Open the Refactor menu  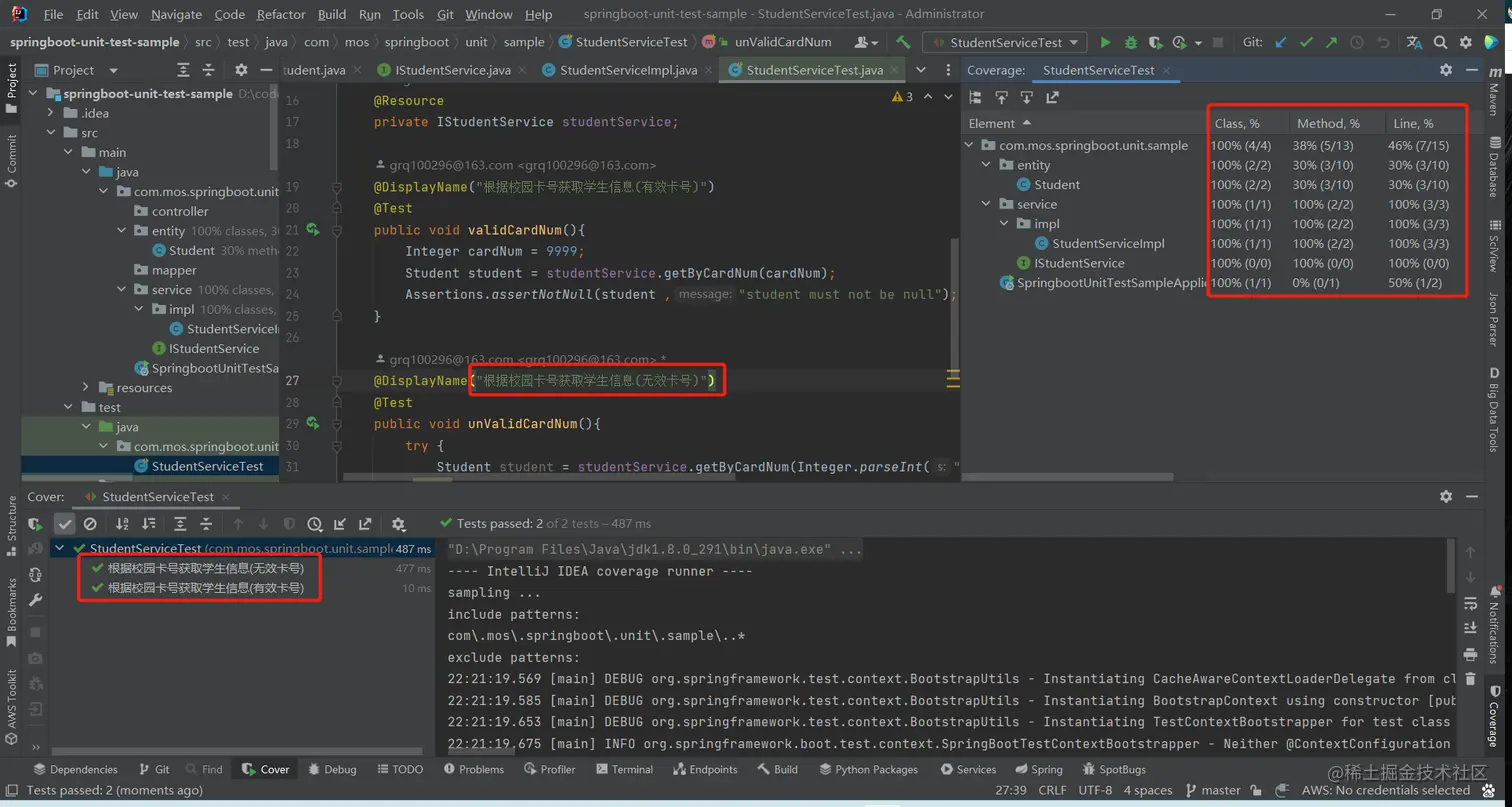click(281, 15)
